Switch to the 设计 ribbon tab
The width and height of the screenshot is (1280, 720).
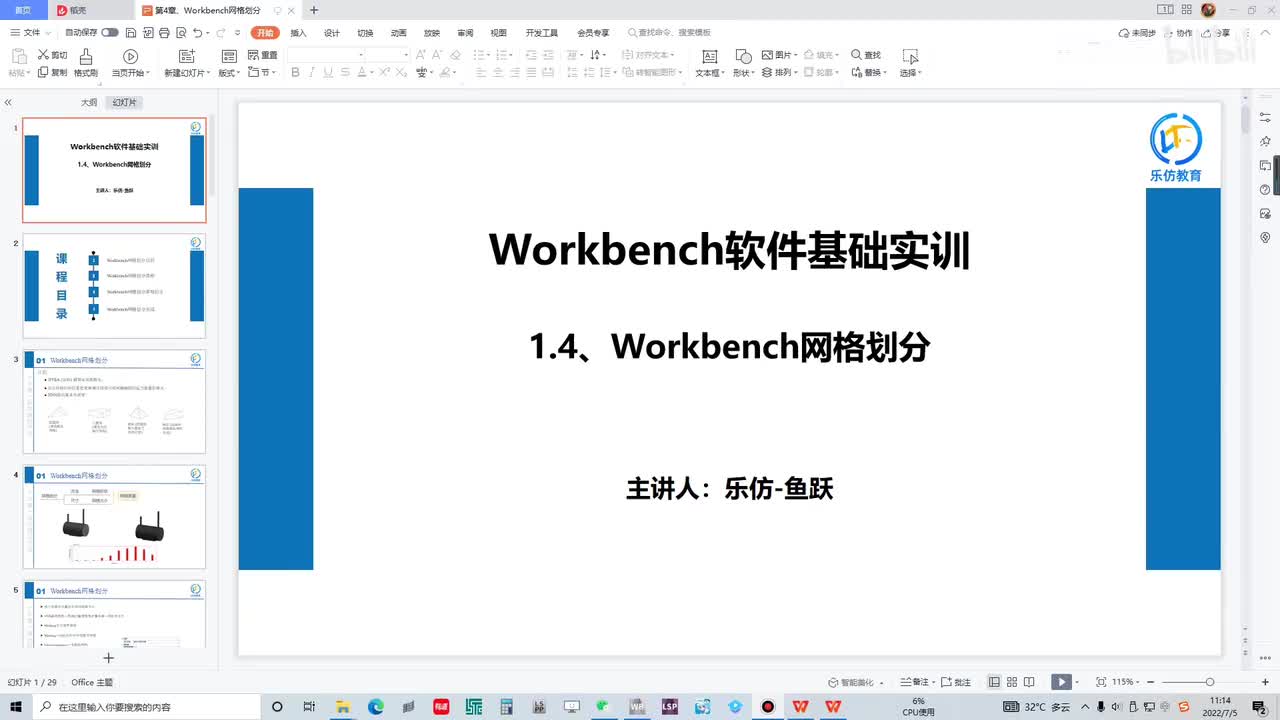(332, 33)
